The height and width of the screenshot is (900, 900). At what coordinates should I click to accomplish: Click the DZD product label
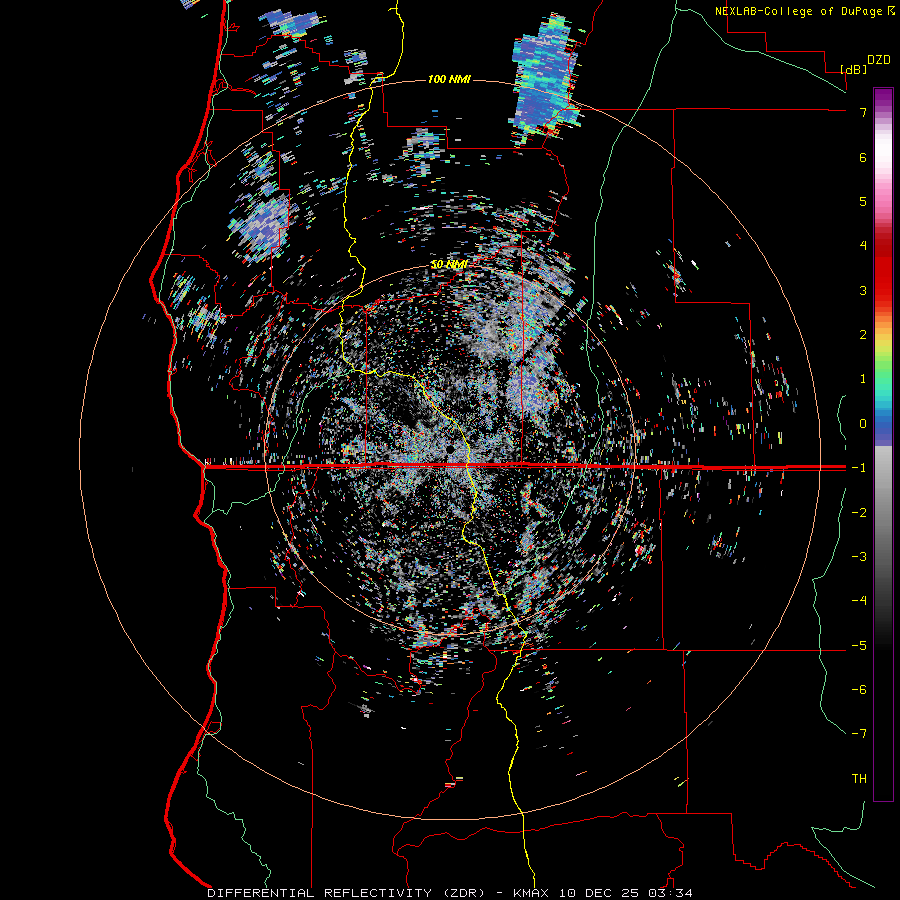point(879,60)
